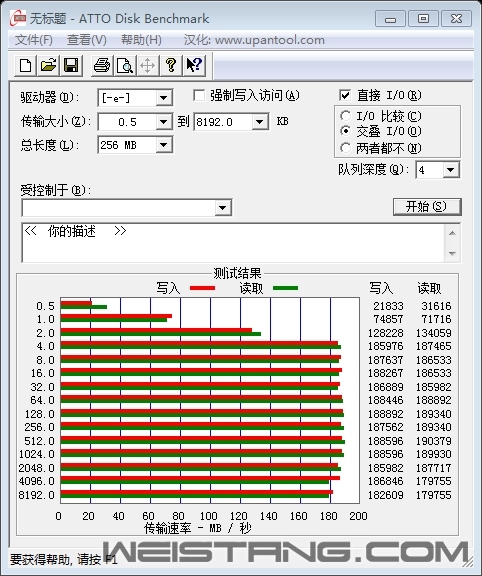Click the 写入 column header
This screenshot has height=576, width=482.
click(381, 288)
